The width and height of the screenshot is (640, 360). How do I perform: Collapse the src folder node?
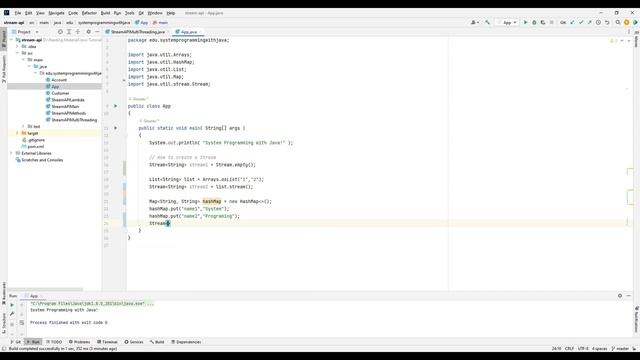(x=18, y=53)
